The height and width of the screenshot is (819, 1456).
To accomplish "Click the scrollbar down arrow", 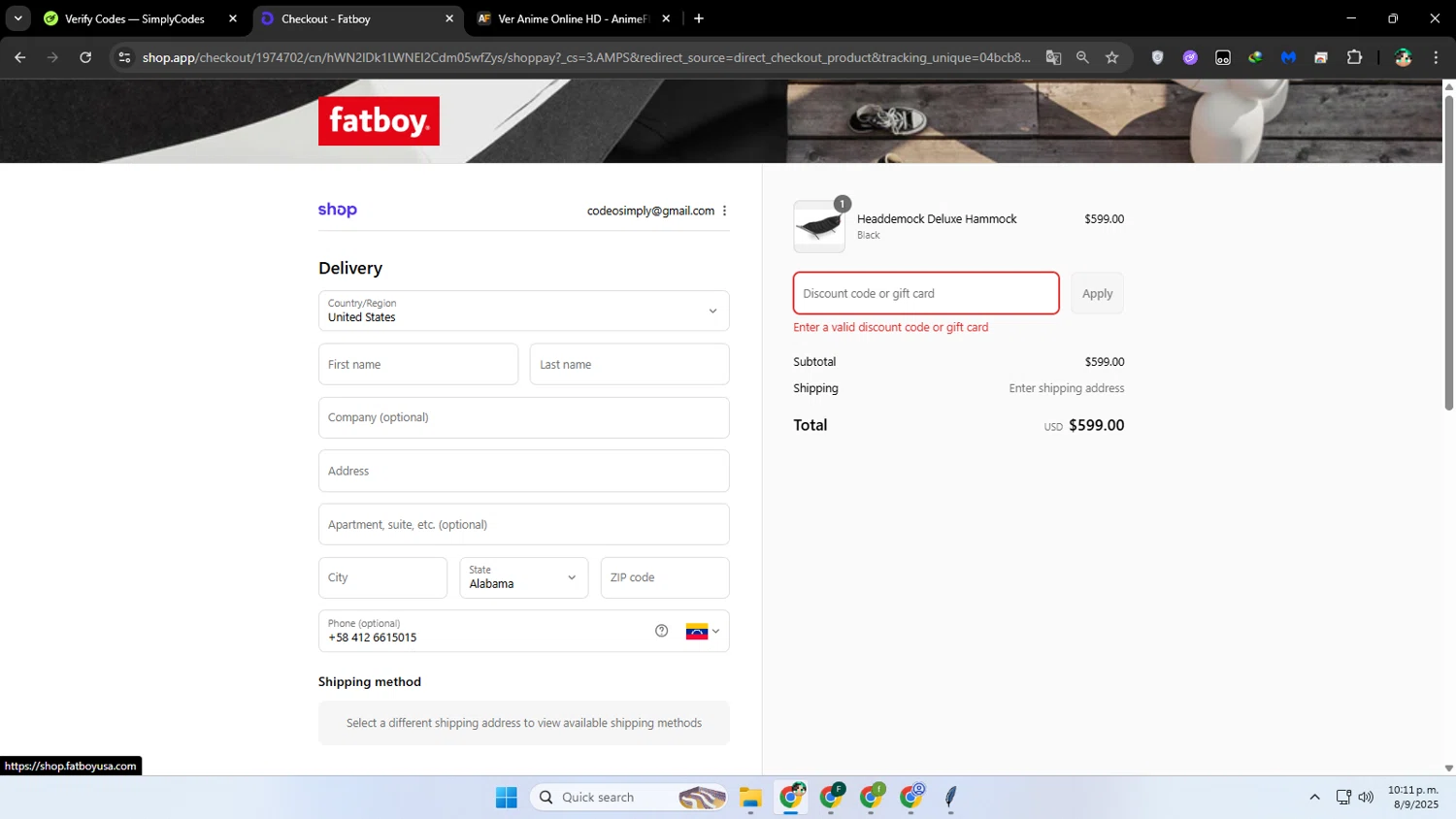I will (1448, 768).
